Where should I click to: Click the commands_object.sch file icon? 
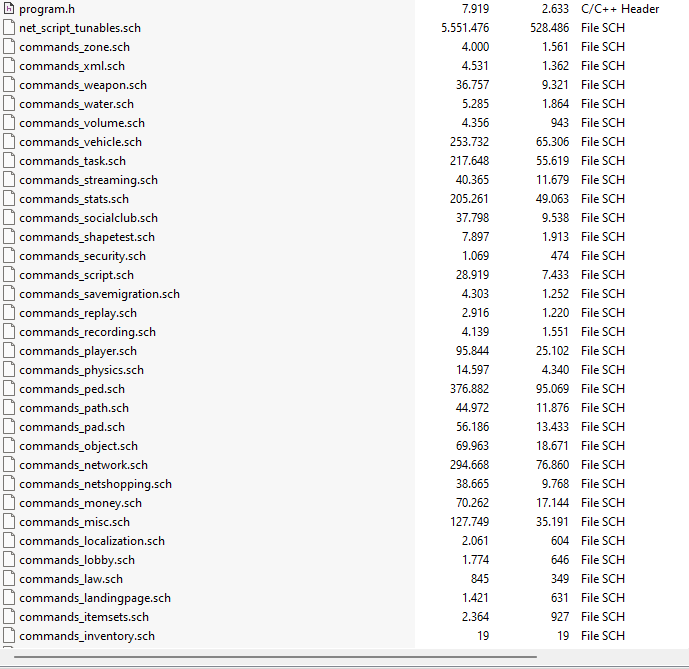tap(9, 446)
